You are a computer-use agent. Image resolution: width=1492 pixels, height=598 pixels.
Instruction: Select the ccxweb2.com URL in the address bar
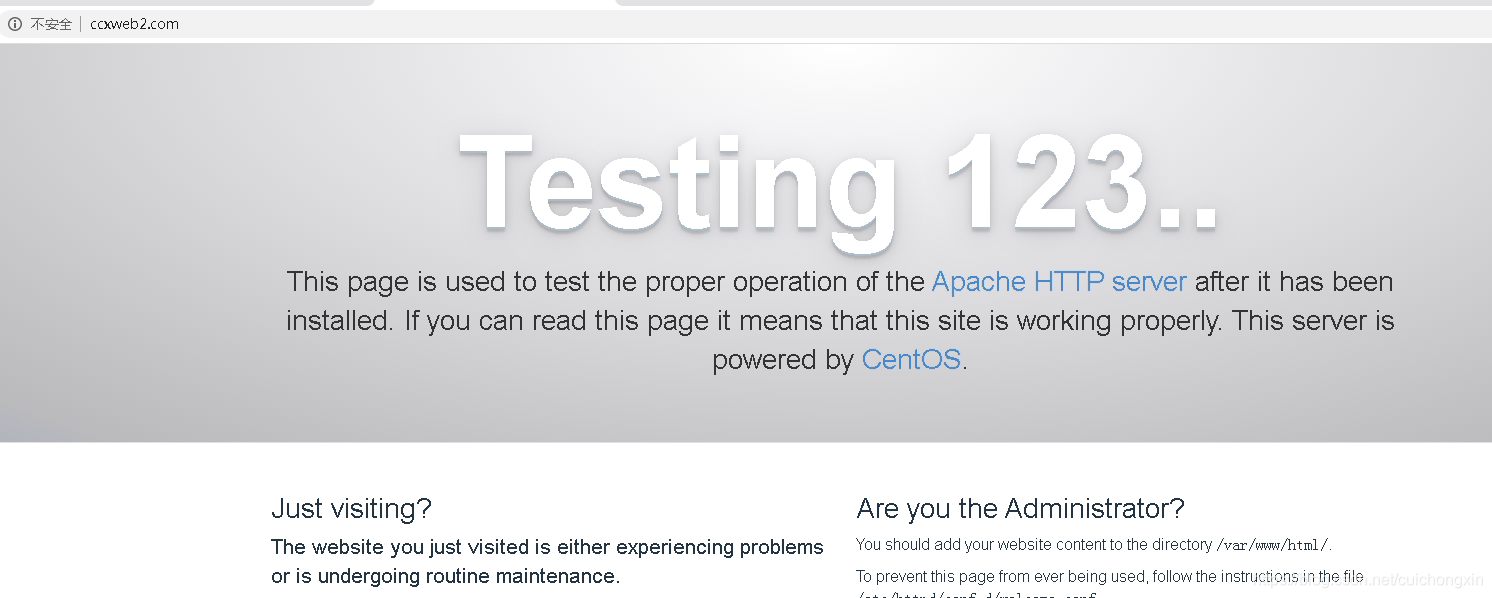[x=134, y=24]
